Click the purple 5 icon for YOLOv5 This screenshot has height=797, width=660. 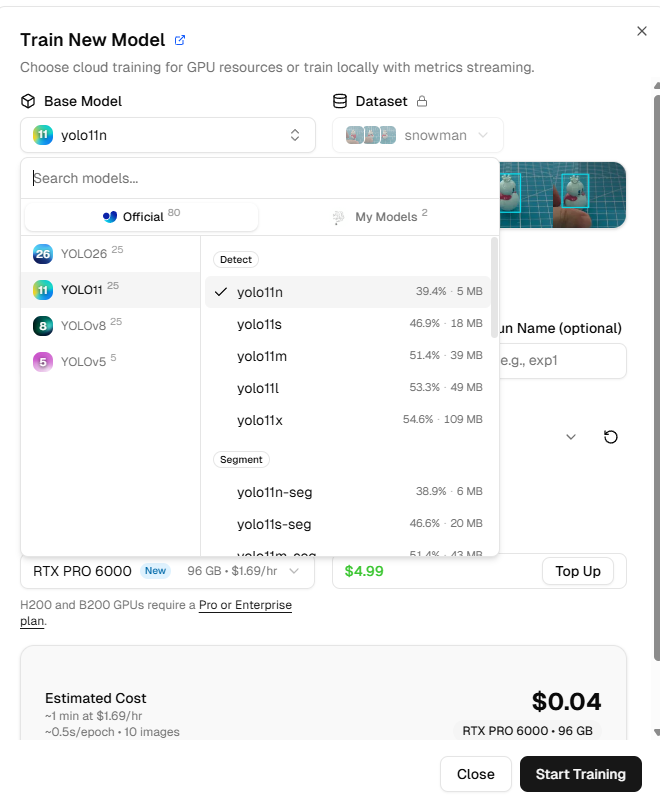tap(43, 362)
